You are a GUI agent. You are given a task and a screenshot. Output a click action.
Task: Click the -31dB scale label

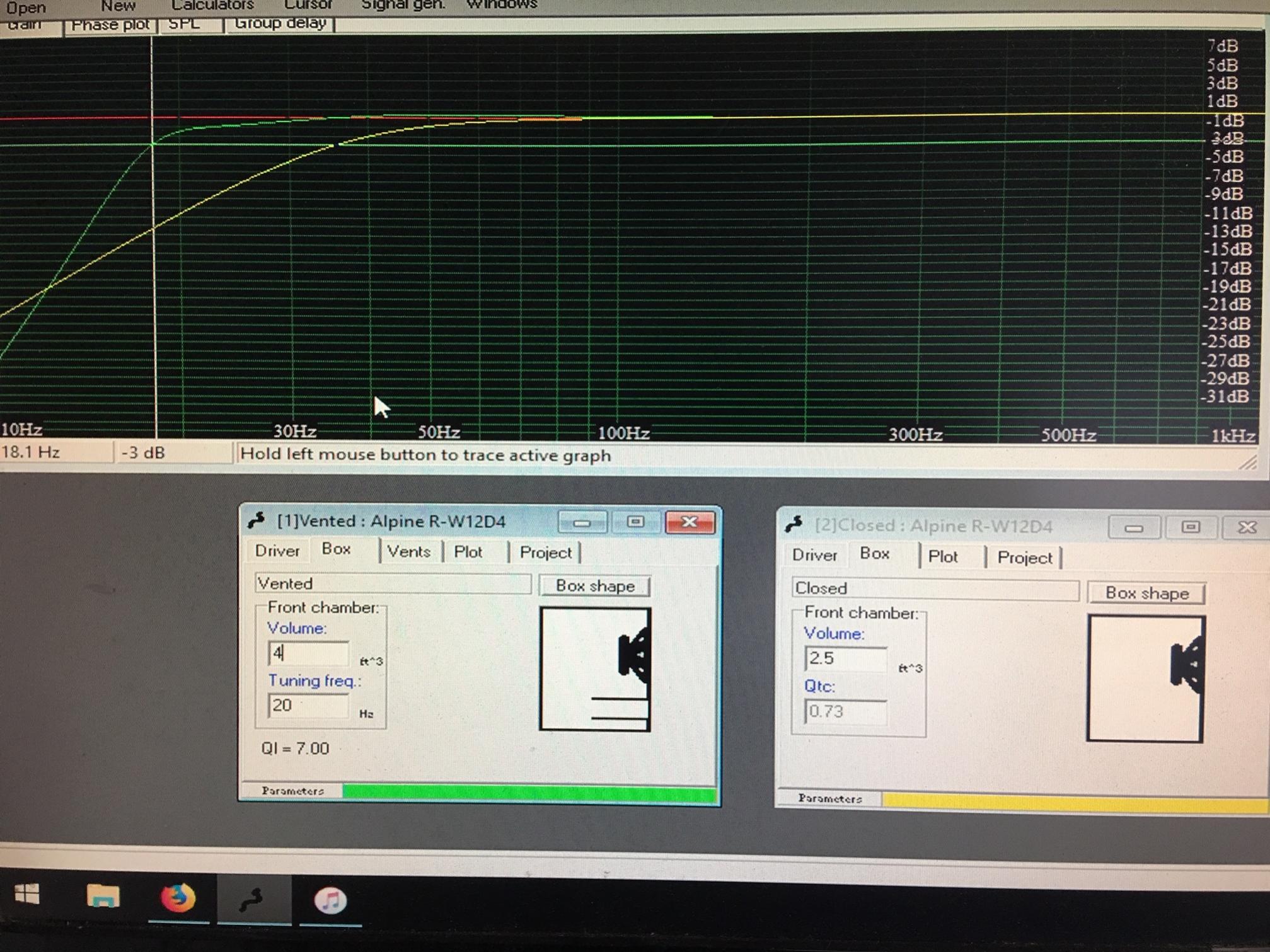point(1225,396)
